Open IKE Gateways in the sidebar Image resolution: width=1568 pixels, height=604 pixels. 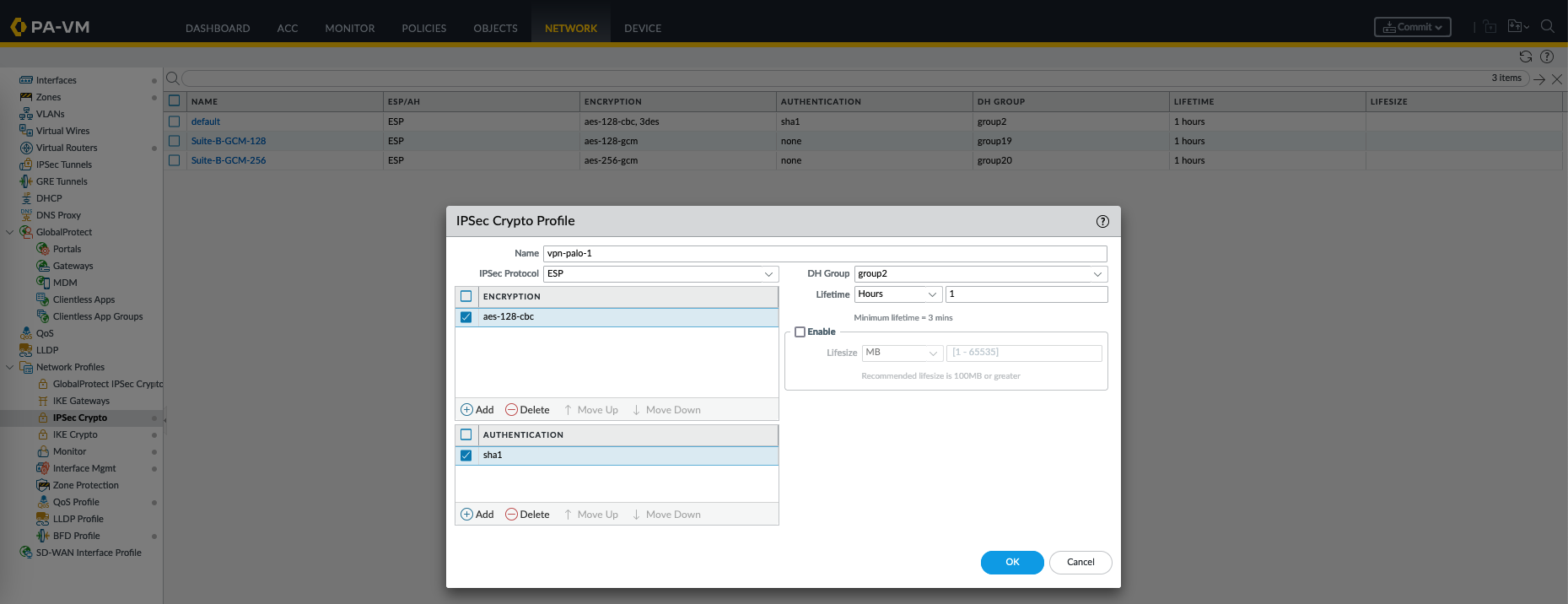[81, 401]
